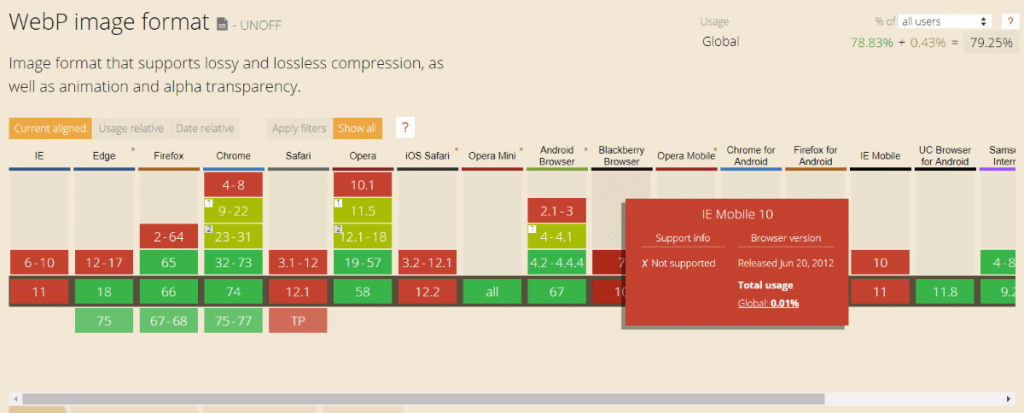Click note marker 2 on Chrome 23-31
Screen dimensions: 1024x413
(x=208, y=229)
